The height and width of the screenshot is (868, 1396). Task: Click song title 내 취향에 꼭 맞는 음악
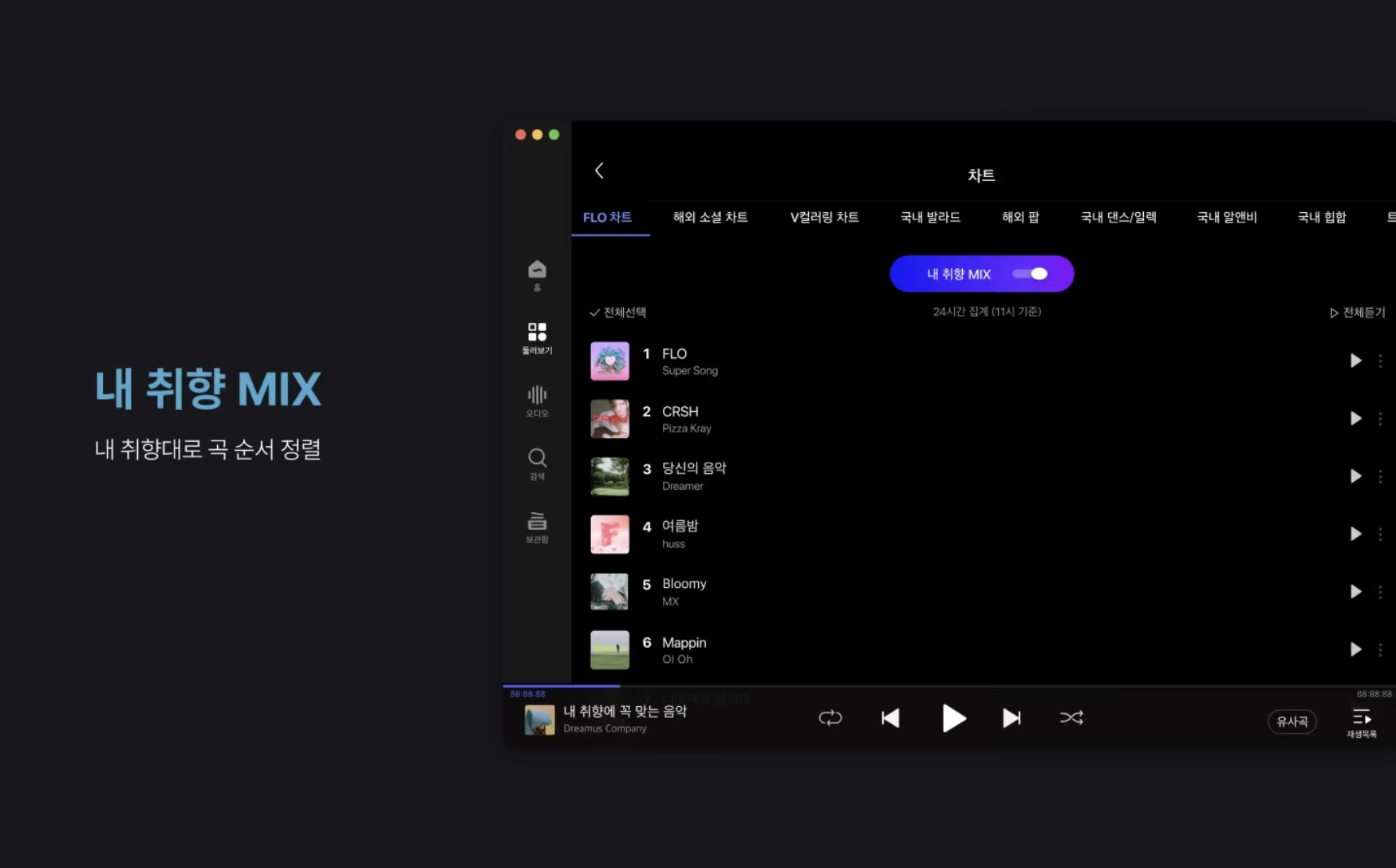[x=625, y=711]
